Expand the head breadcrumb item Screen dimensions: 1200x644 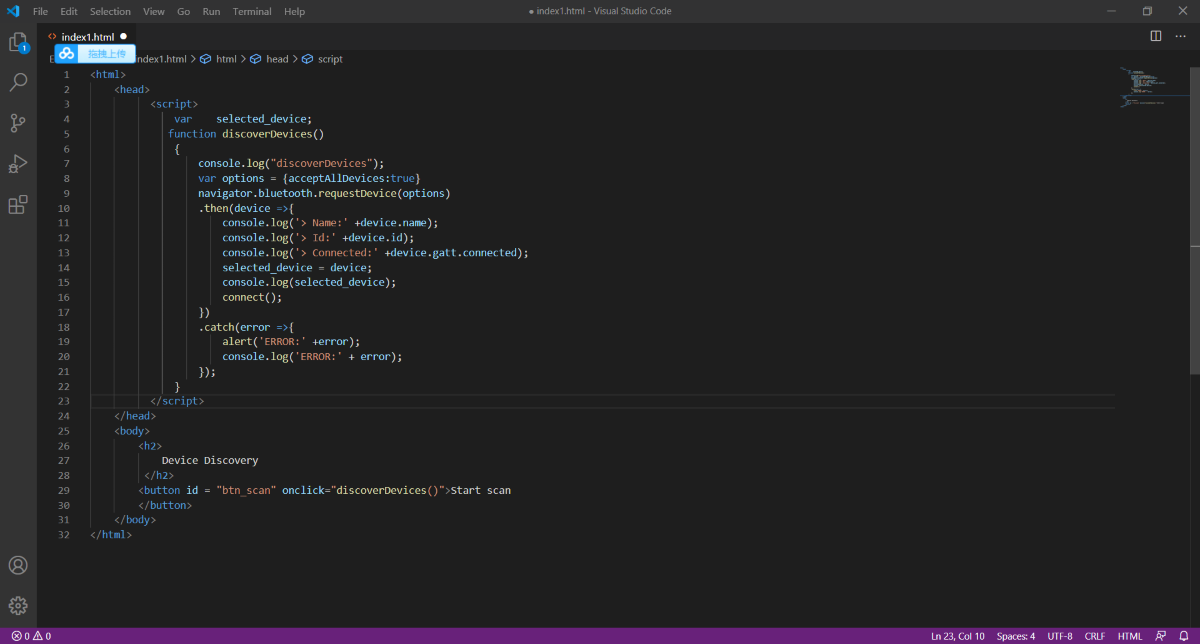tap(277, 59)
